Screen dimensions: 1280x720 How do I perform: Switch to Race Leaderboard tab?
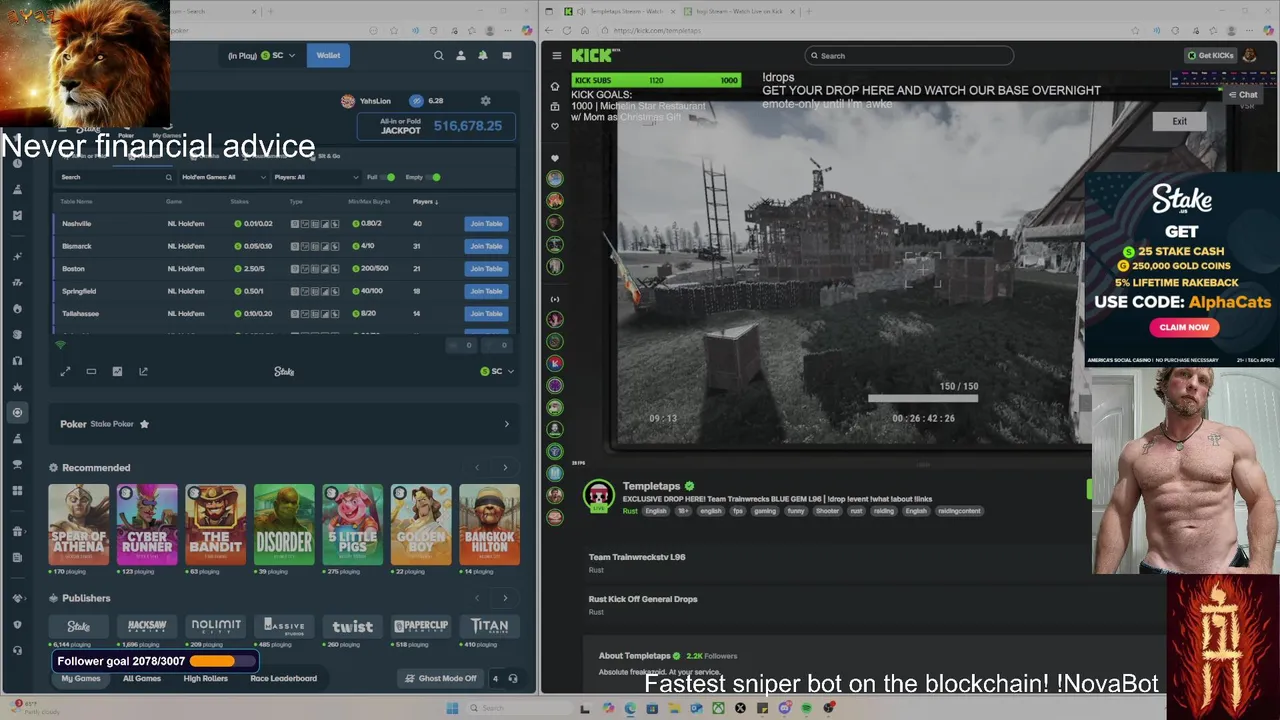pos(283,679)
